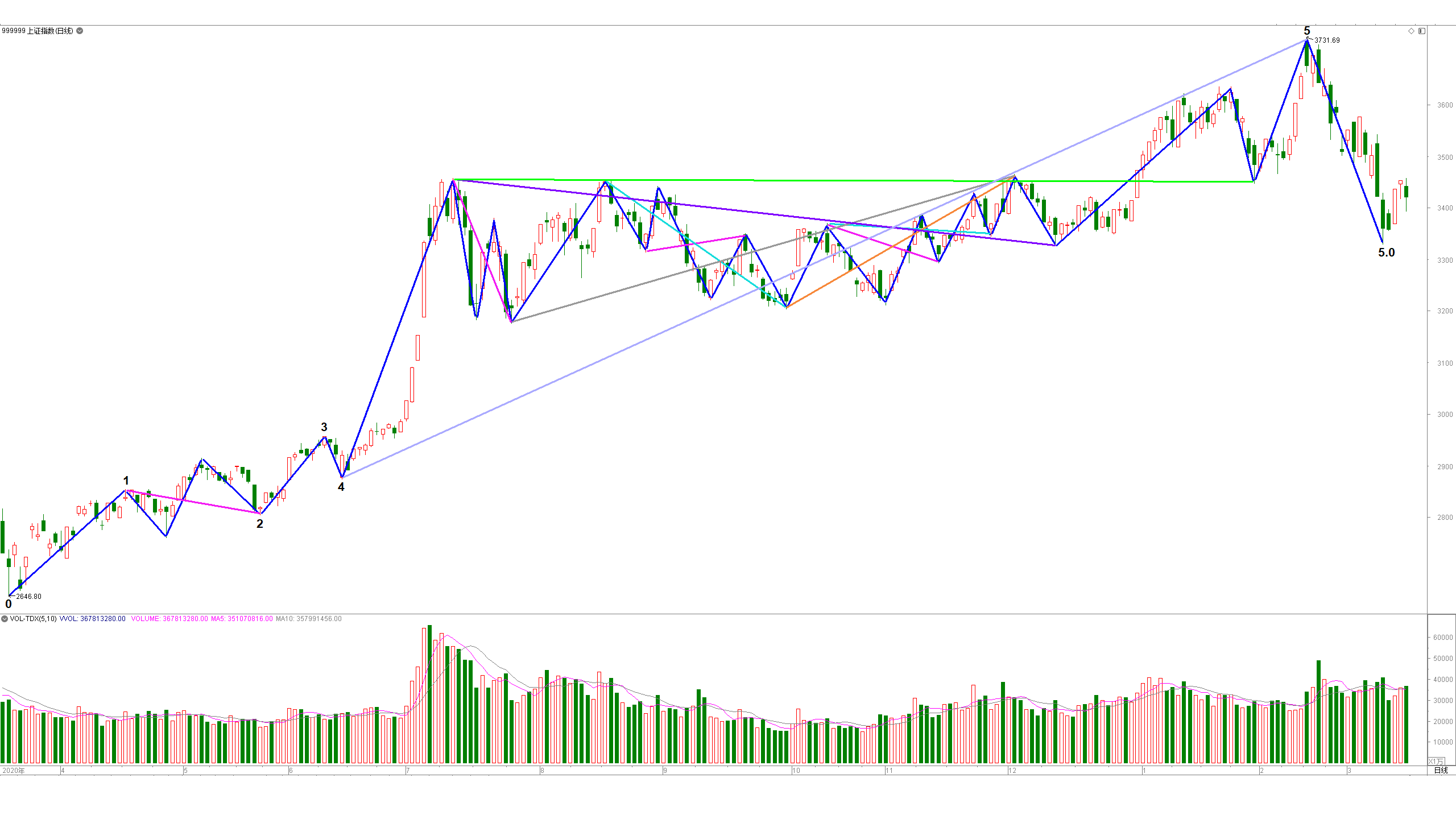Click the wave label 4
The image size is (1456, 819).
coord(341,487)
